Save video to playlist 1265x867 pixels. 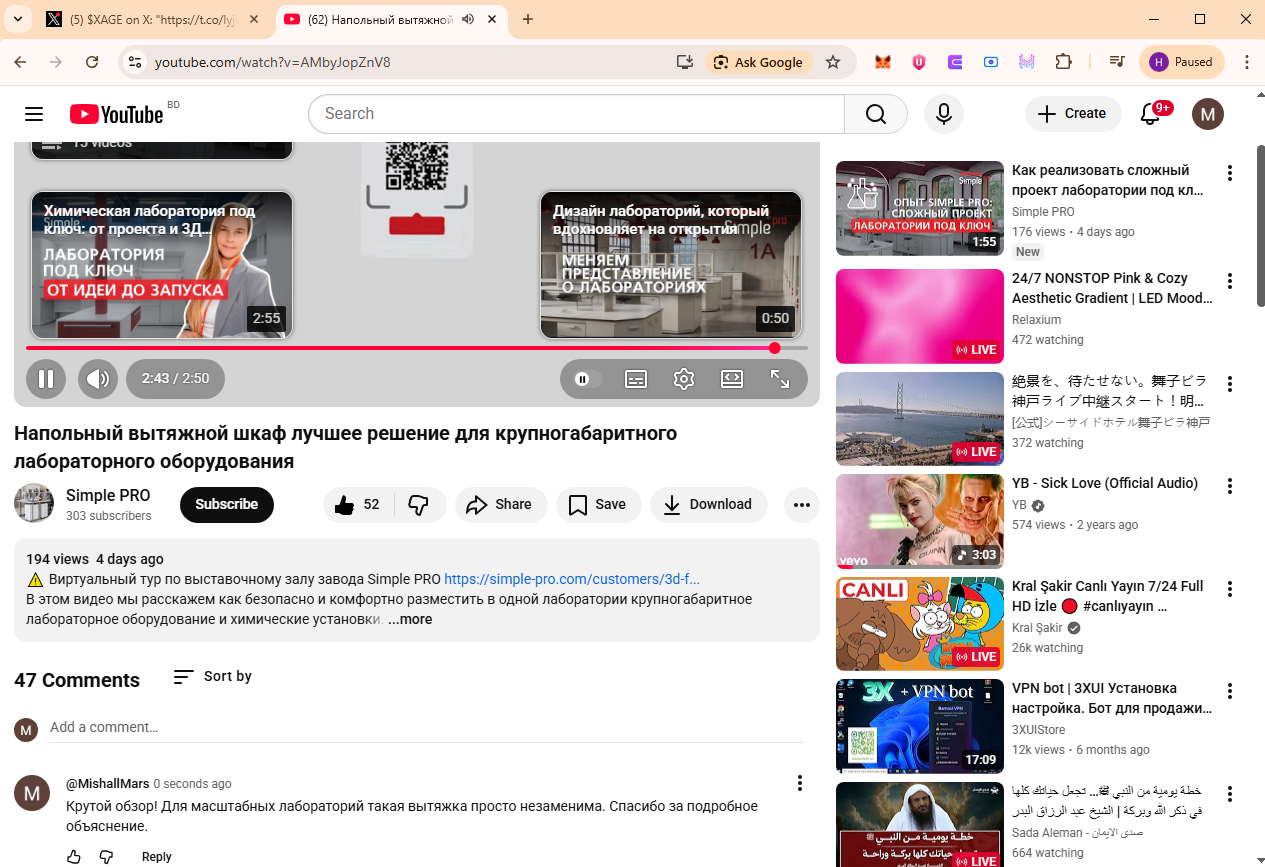point(598,505)
